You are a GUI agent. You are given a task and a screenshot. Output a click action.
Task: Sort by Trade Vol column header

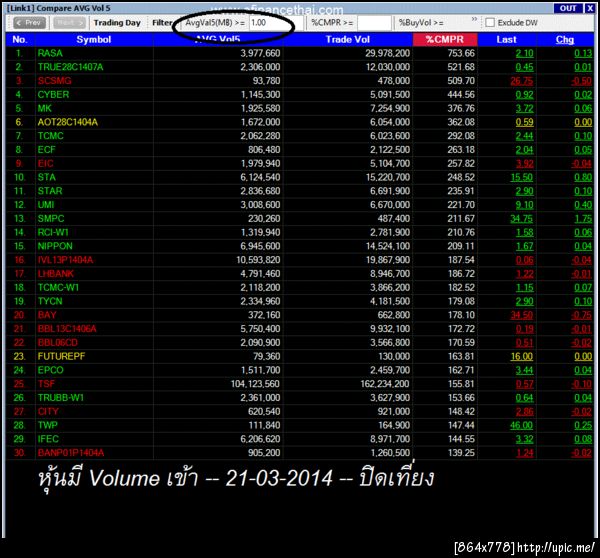click(x=347, y=39)
